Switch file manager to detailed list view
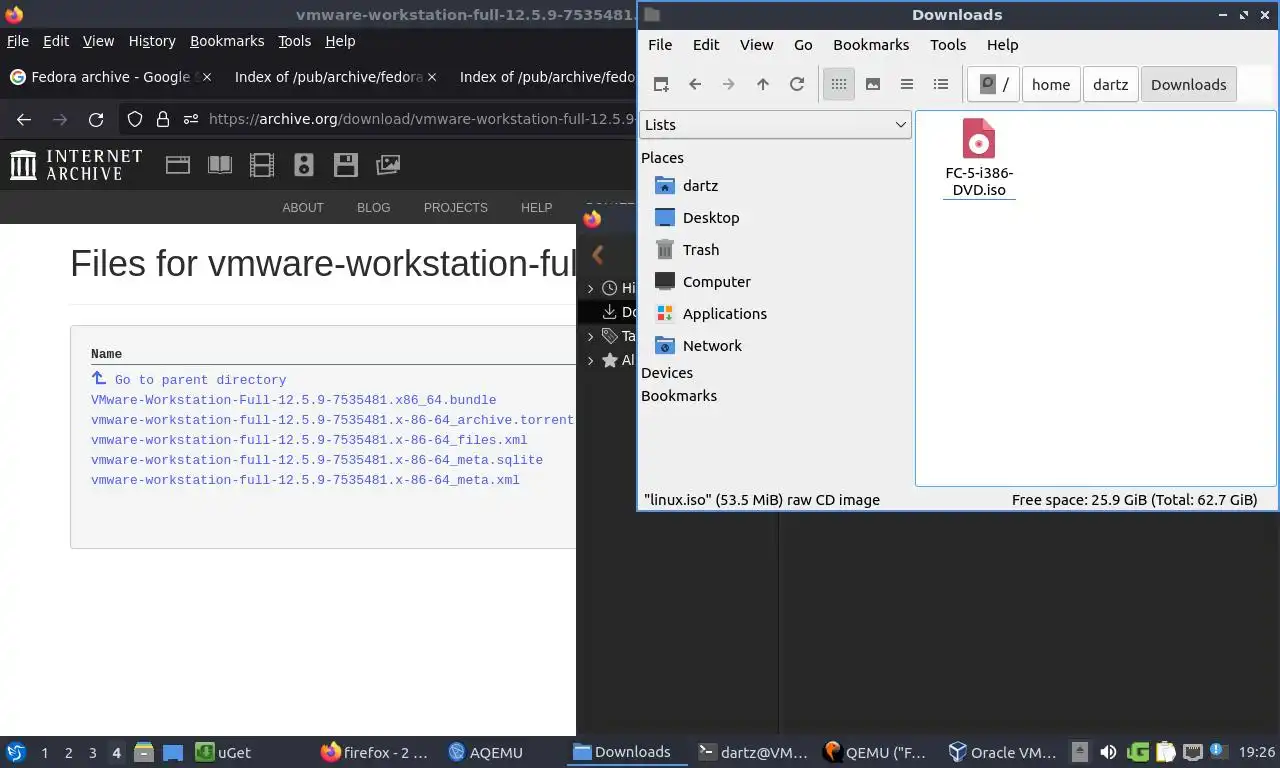1280x768 pixels. point(941,85)
